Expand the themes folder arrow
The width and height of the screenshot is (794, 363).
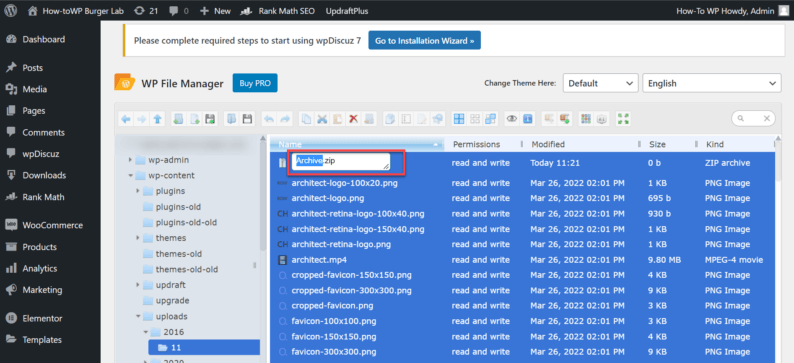pos(138,238)
